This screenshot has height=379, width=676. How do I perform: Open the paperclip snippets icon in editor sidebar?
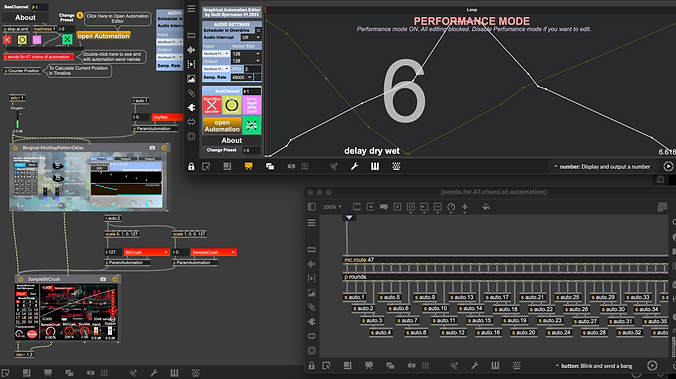click(191, 93)
